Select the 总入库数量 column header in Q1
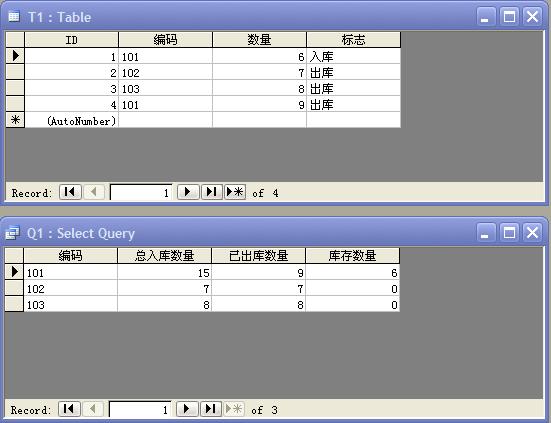Image resolution: width=551 pixels, height=423 pixels. 164,256
